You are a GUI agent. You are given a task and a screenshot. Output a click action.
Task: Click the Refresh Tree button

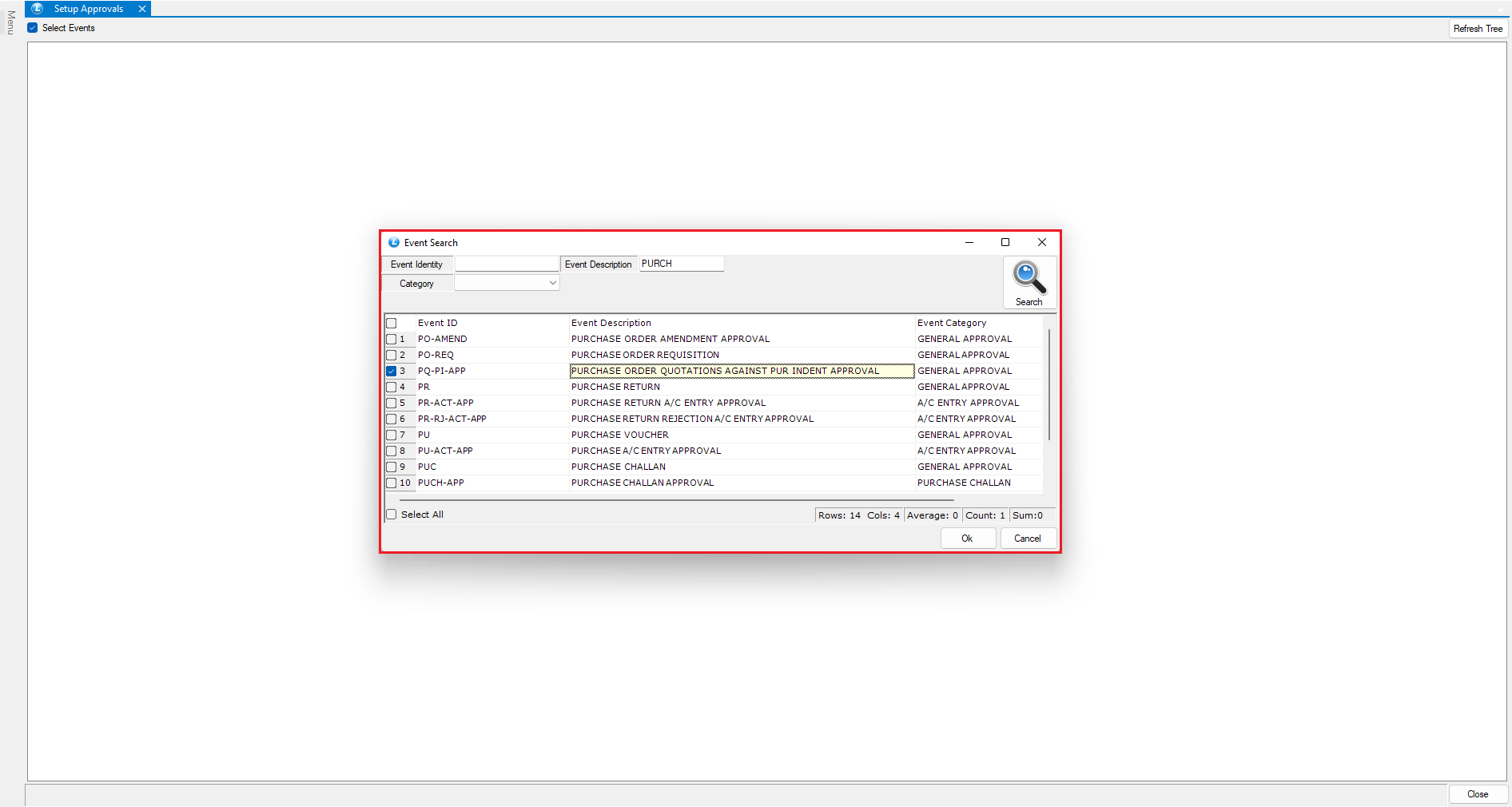pos(1477,29)
